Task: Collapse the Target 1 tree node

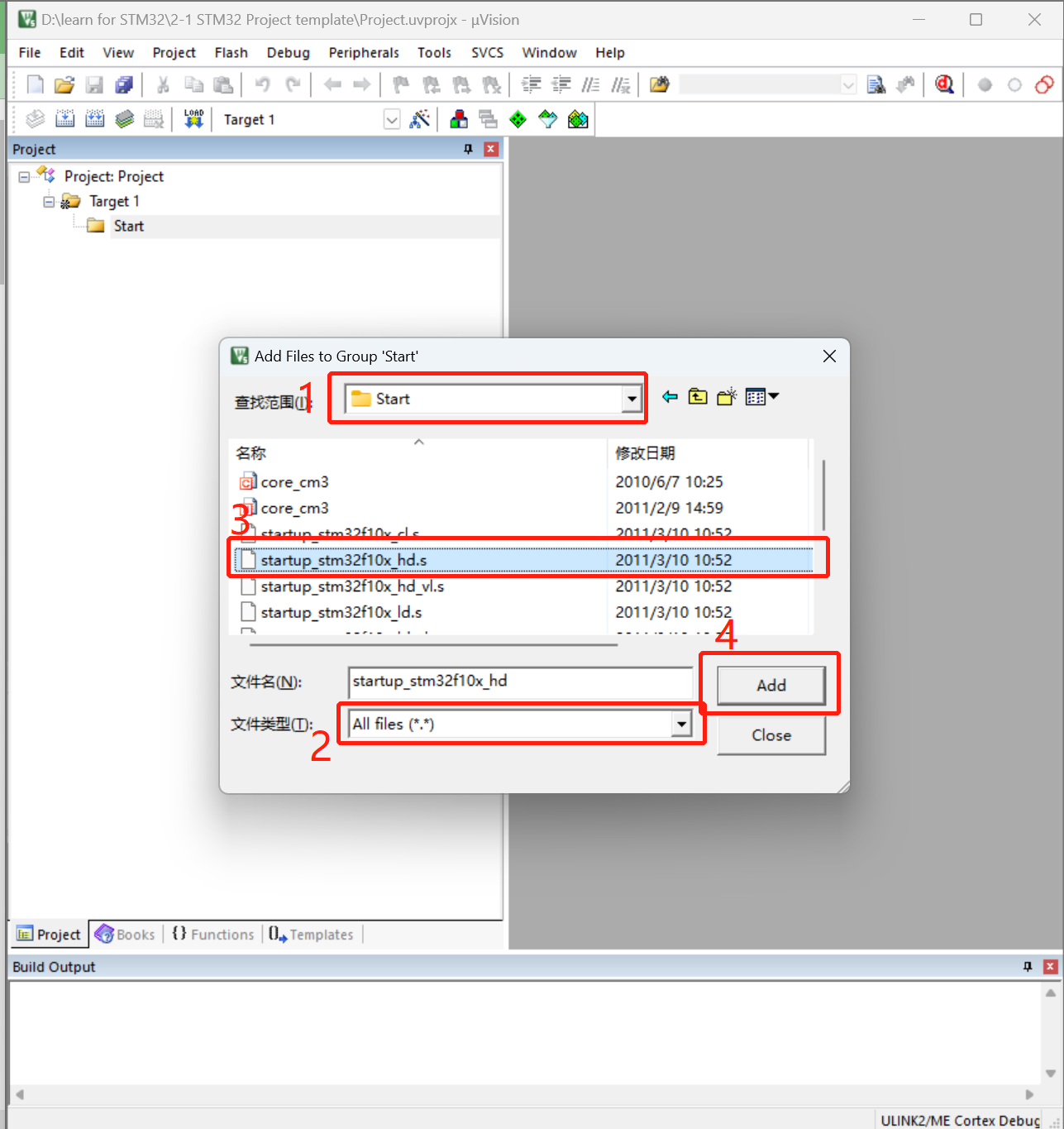Action: coord(49,202)
